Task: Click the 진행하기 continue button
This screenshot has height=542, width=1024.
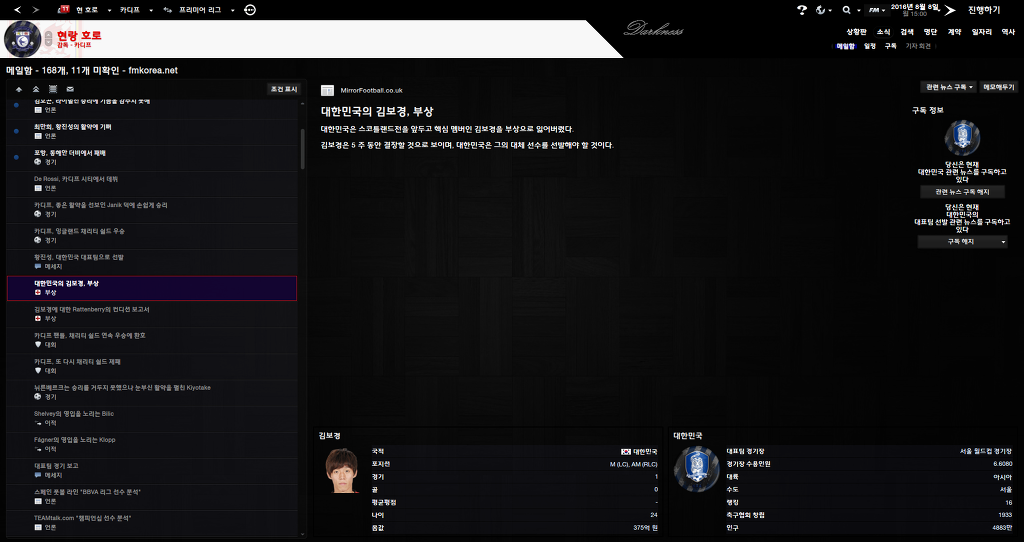Action: [984, 10]
